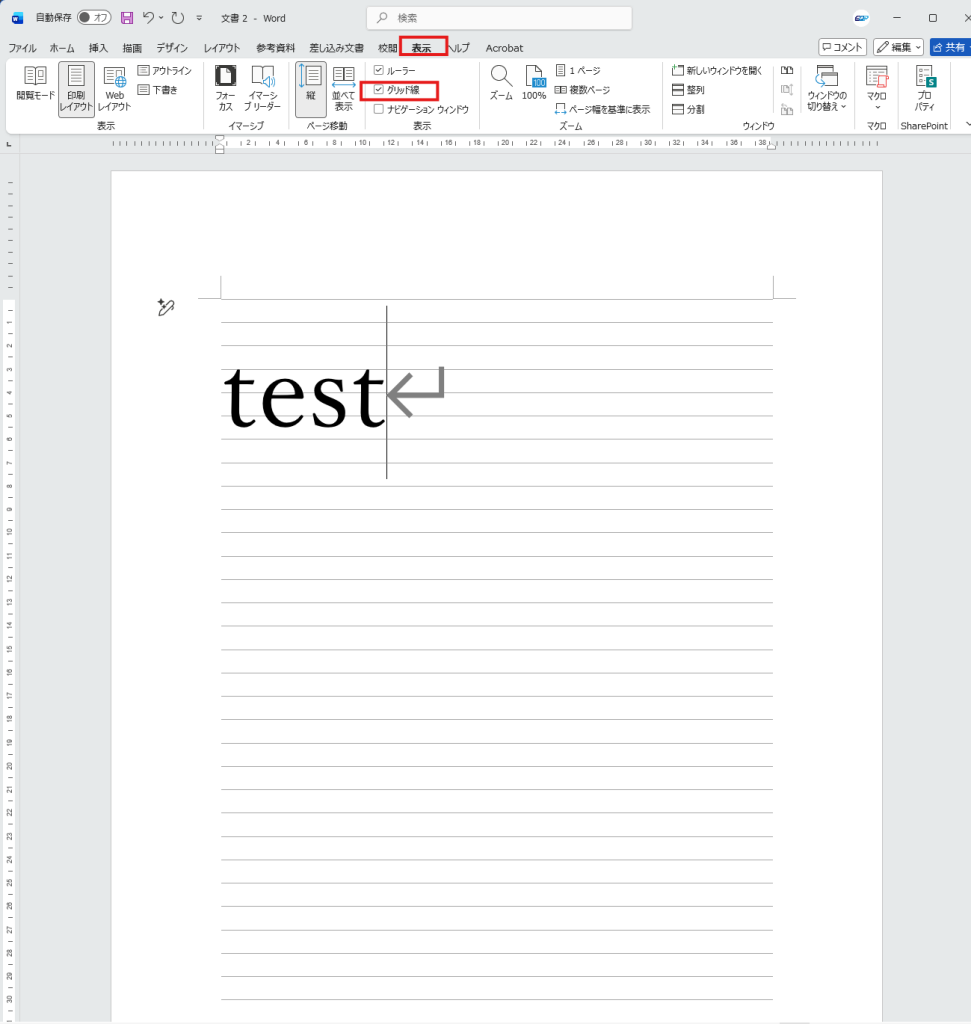Click in the 検索 search box
Viewport: 971px width, 1024px height.
tap(500, 18)
